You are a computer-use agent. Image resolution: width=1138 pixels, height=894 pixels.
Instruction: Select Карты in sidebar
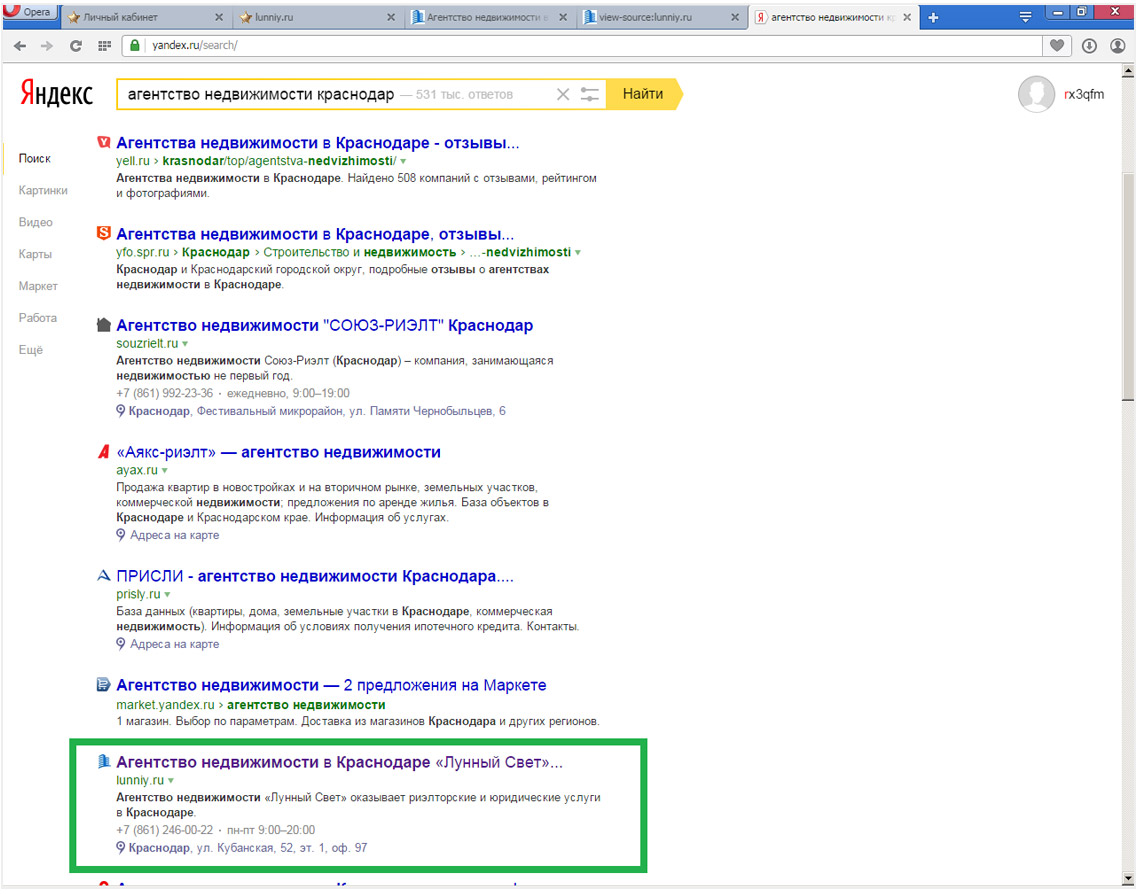[x=35, y=254]
